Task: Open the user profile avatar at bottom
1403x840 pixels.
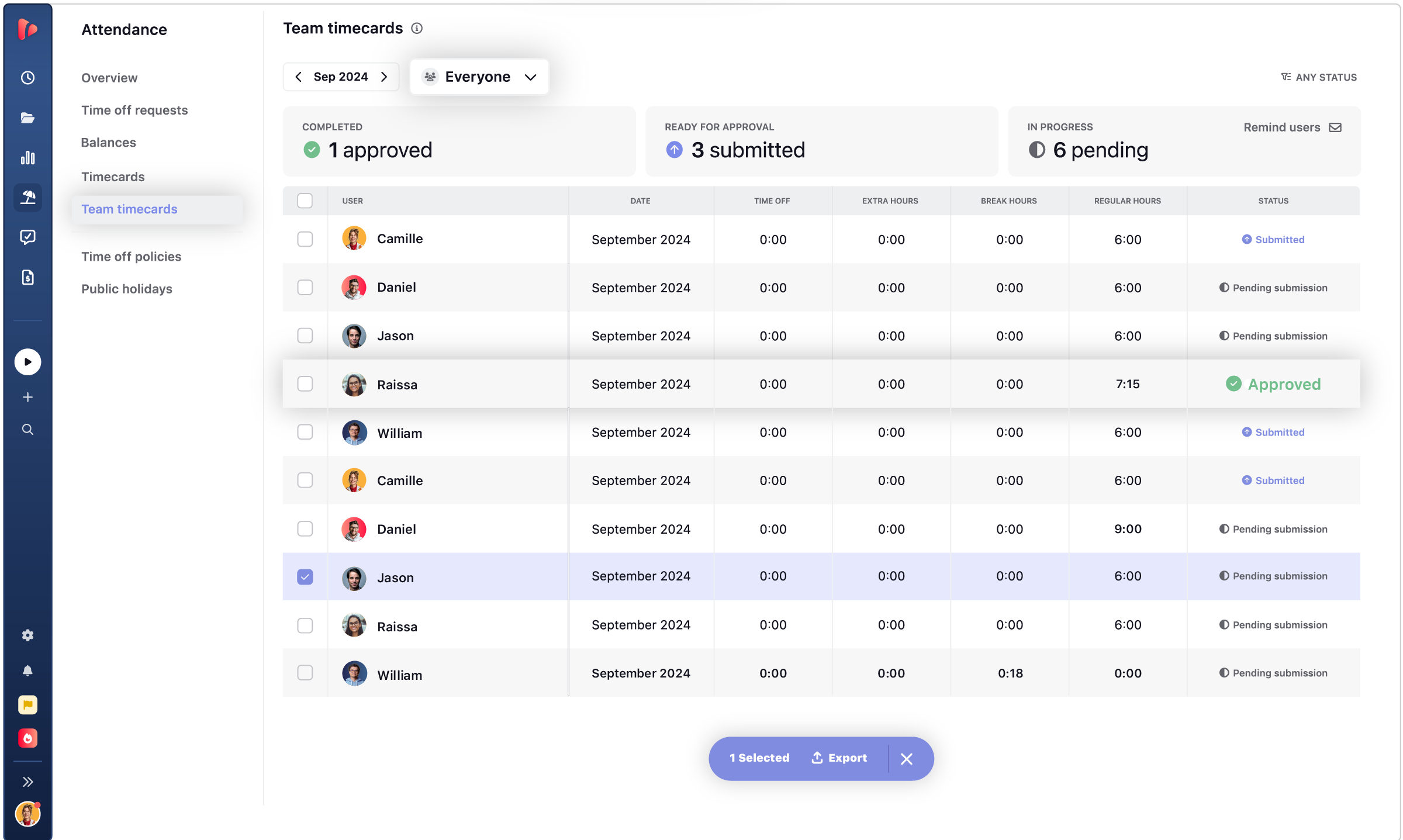Action: 27,814
